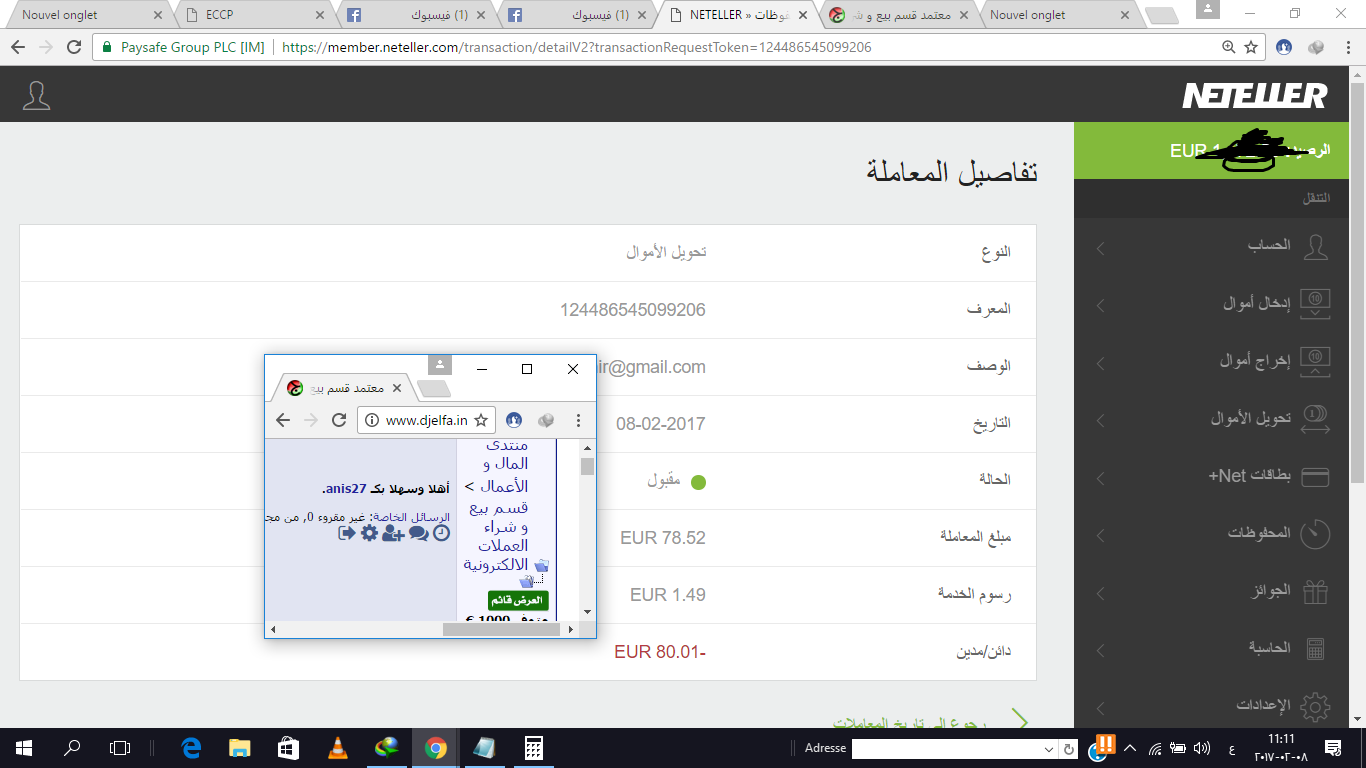This screenshot has width=1366, height=768.
Task: Go back in djelfa popup window
Action: click(283, 420)
